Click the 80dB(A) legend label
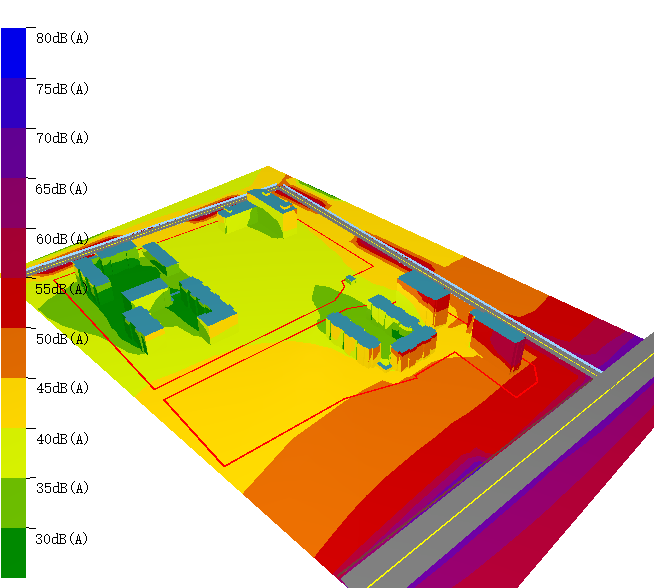 pyautogui.click(x=62, y=38)
